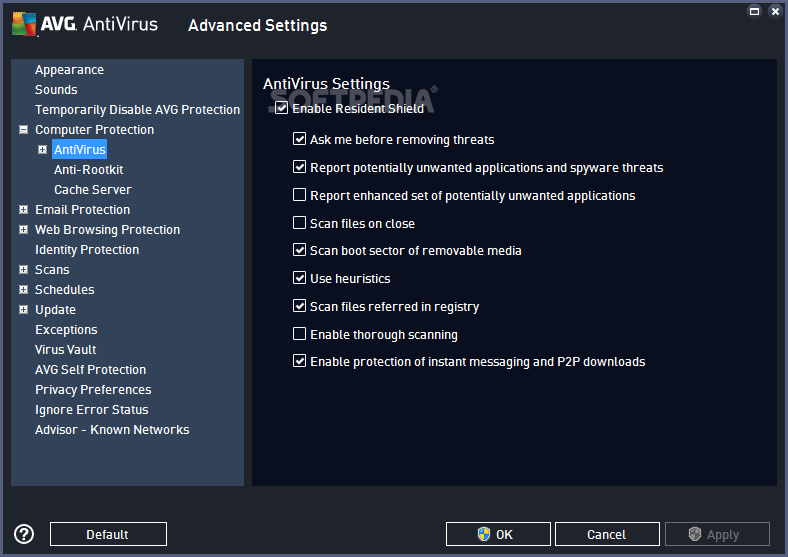Viewport: 788px width, 557px height.
Task: Open Cache Server settings
Action: click(x=93, y=190)
